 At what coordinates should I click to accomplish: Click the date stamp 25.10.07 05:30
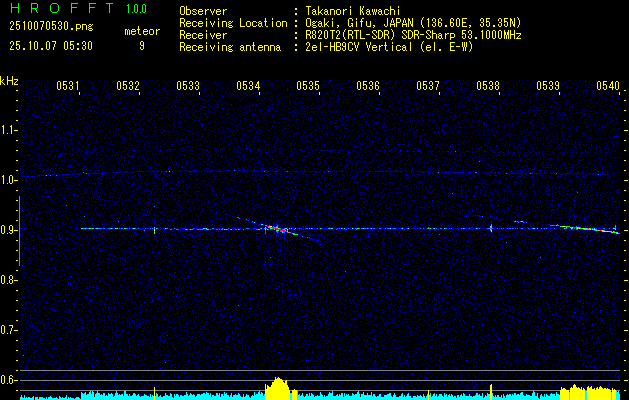(x=51, y=46)
